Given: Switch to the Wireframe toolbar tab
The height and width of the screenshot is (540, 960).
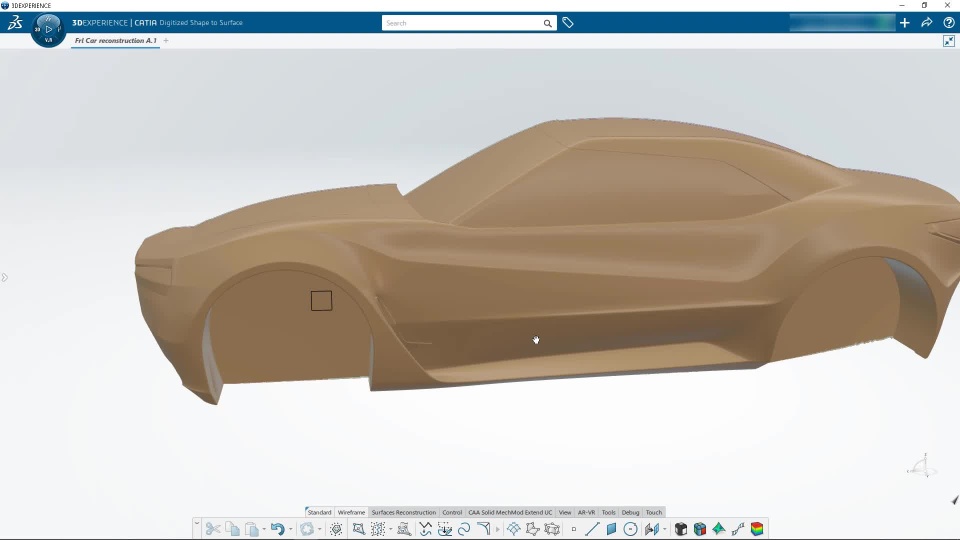Looking at the screenshot, I should (x=351, y=512).
